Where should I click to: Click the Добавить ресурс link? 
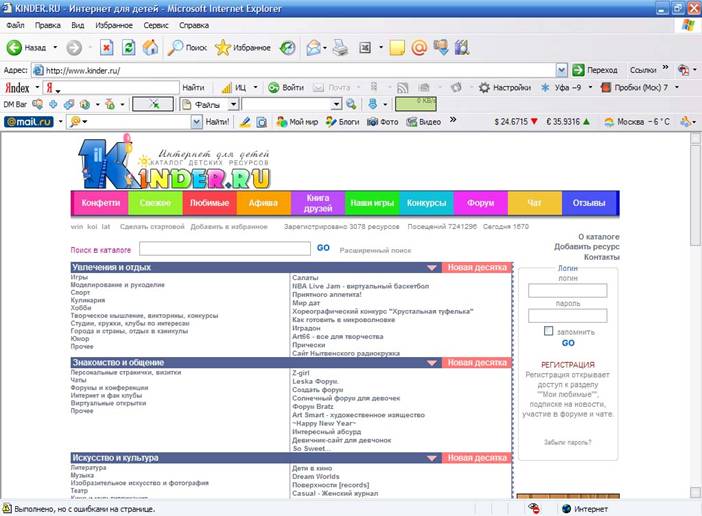586,247
